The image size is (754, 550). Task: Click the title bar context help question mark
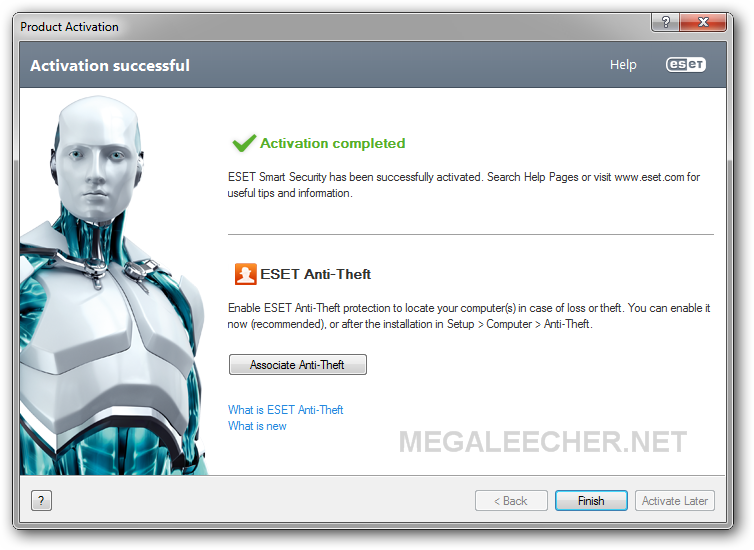tap(666, 22)
